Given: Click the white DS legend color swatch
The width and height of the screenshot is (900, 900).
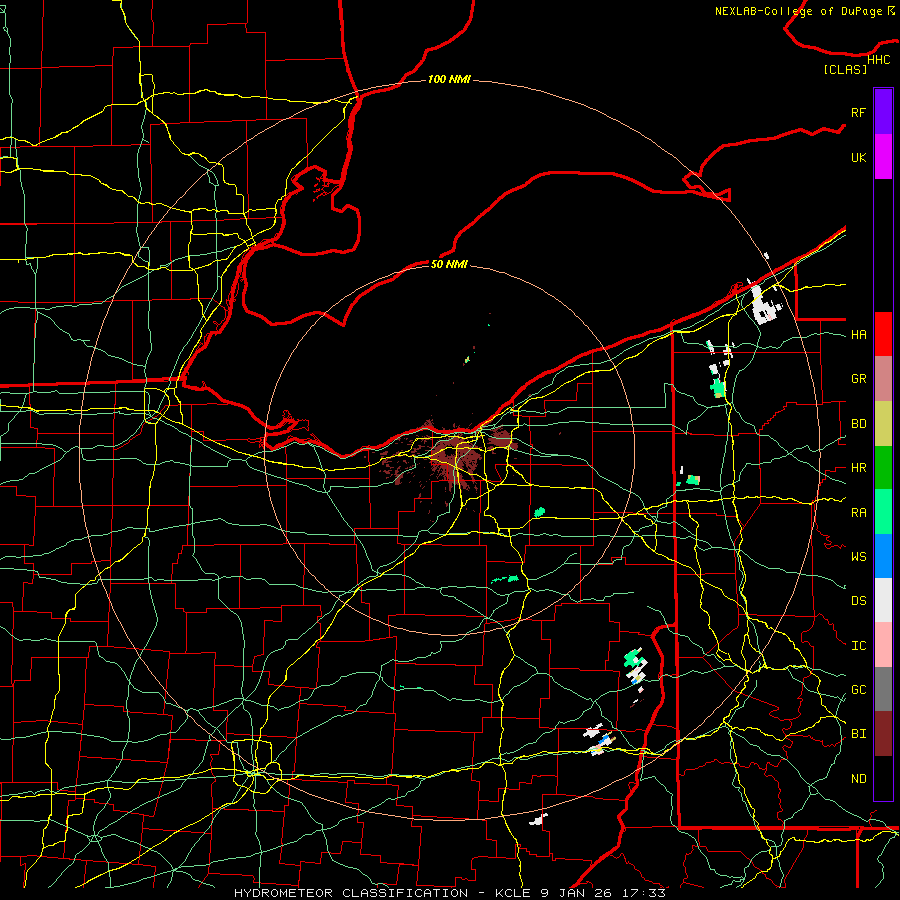Looking at the screenshot, I should click(883, 600).
